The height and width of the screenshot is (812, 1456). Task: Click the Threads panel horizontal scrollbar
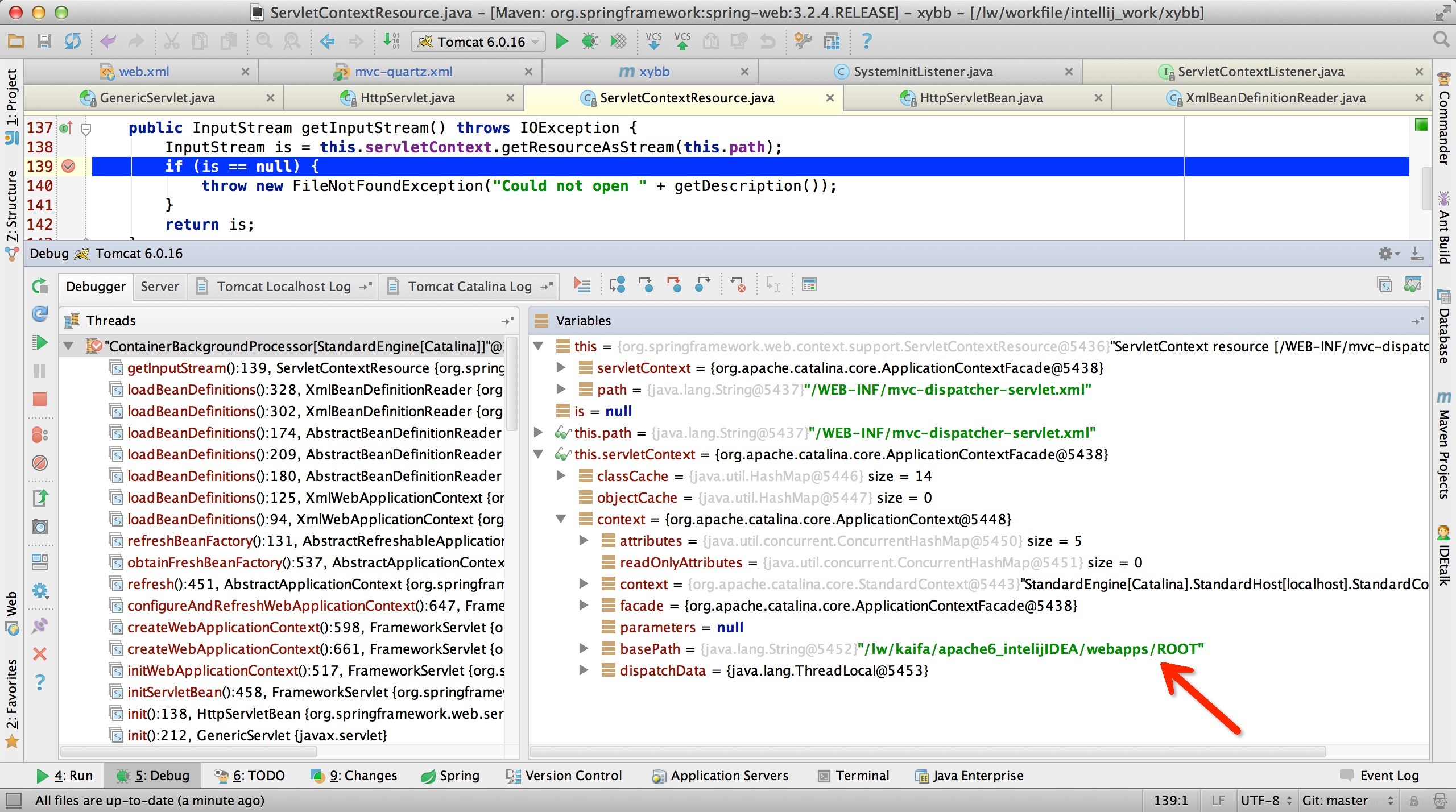tap(189, 752)
